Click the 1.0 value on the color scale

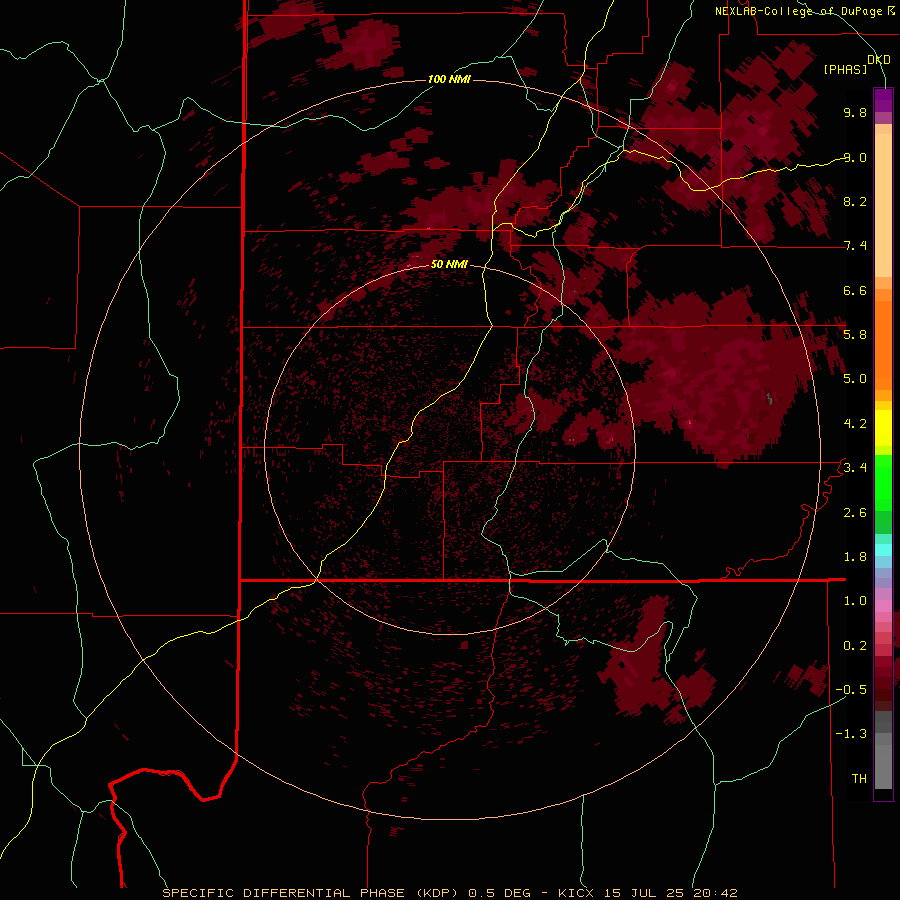pyautogui.click(x=855, y=600)
